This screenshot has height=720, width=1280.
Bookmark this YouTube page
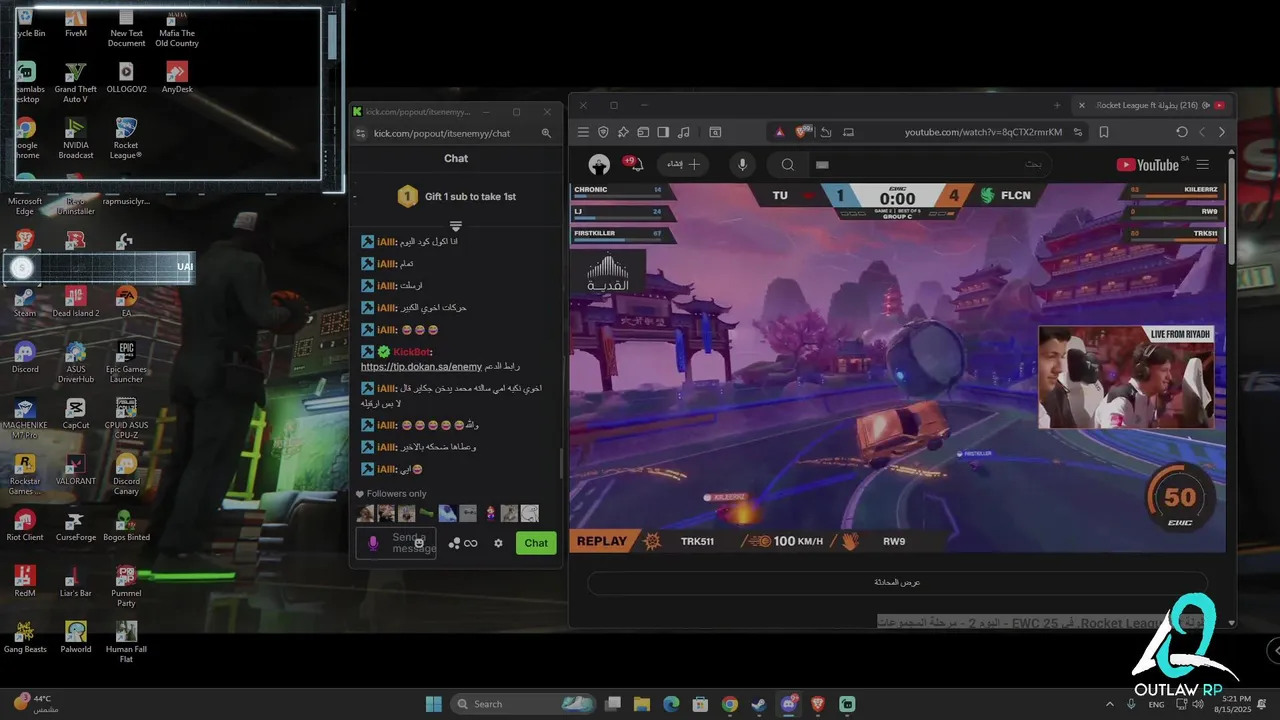[1104, 132]
